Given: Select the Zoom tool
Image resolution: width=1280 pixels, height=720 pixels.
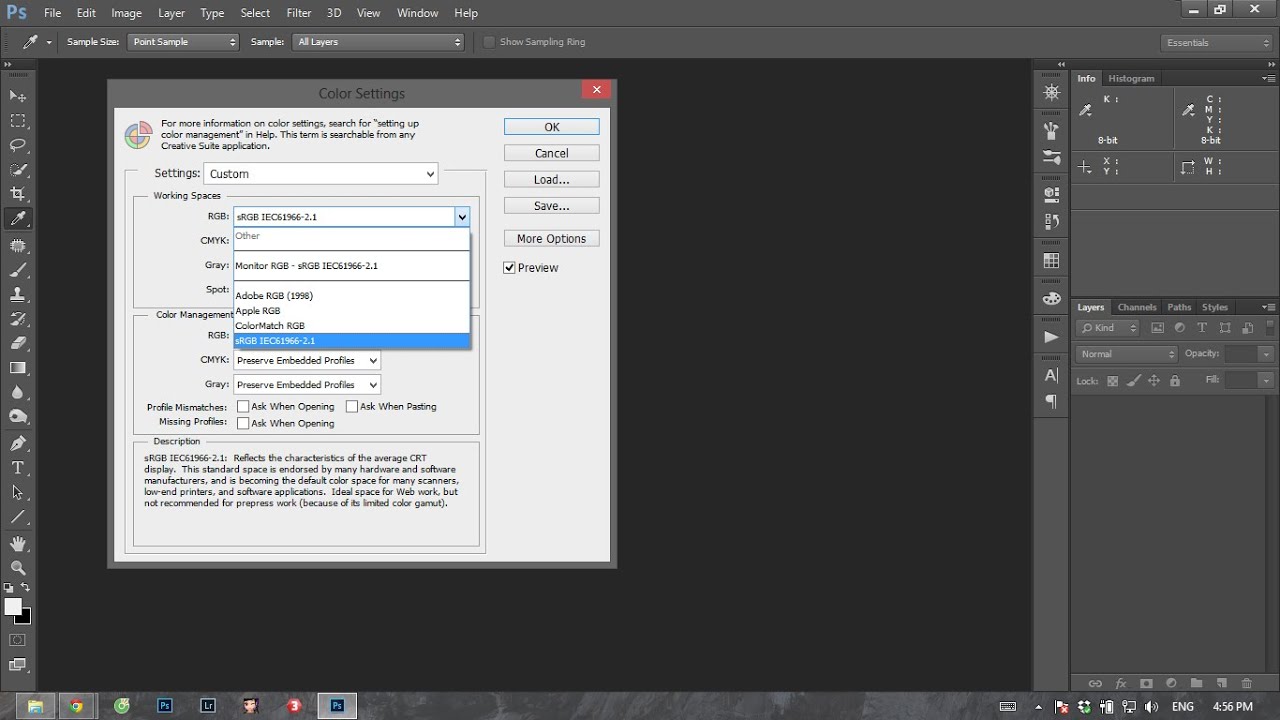Looking at the screenshot, I should point(18,568).
